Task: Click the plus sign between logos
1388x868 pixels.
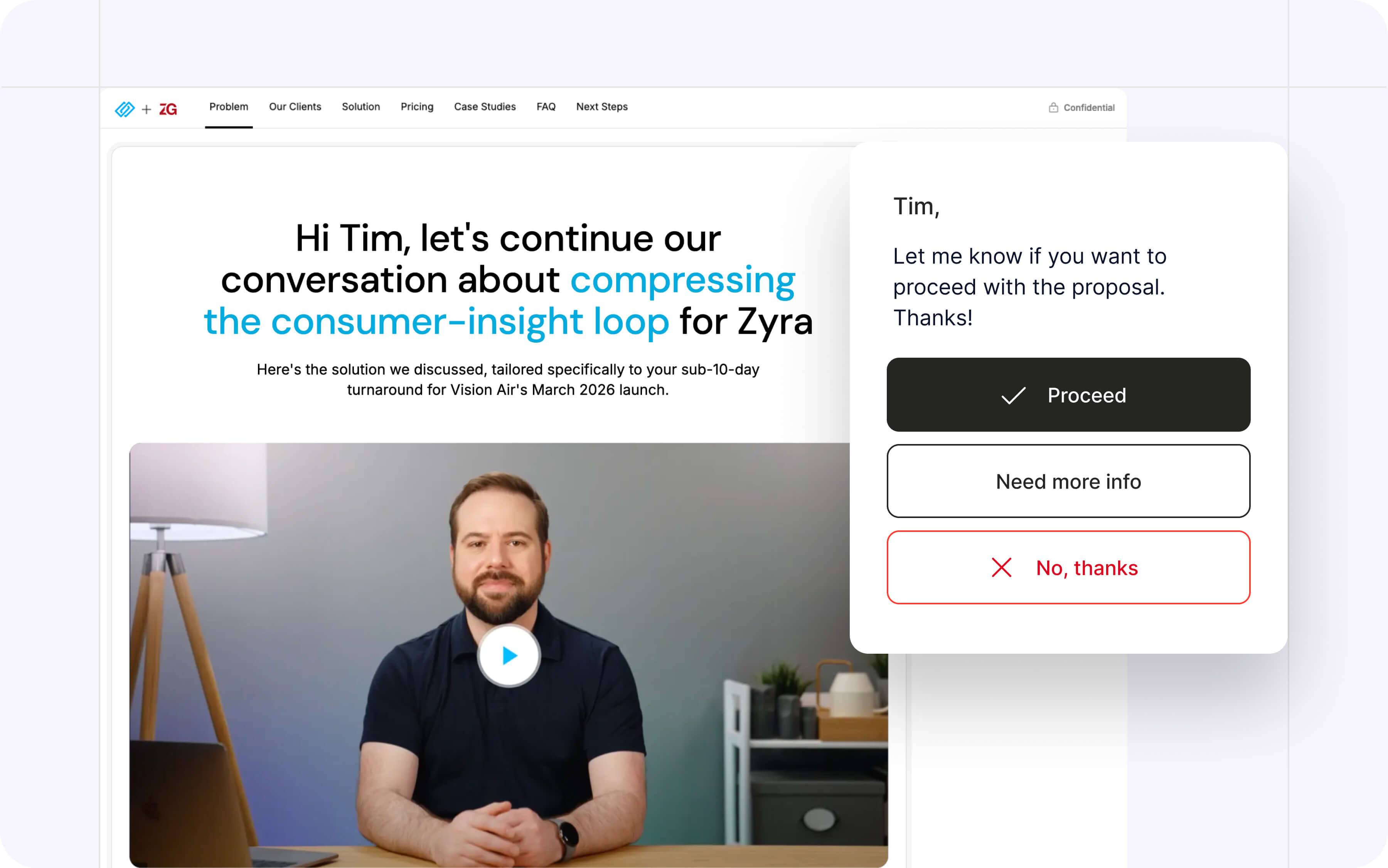Action: (147, 109)
